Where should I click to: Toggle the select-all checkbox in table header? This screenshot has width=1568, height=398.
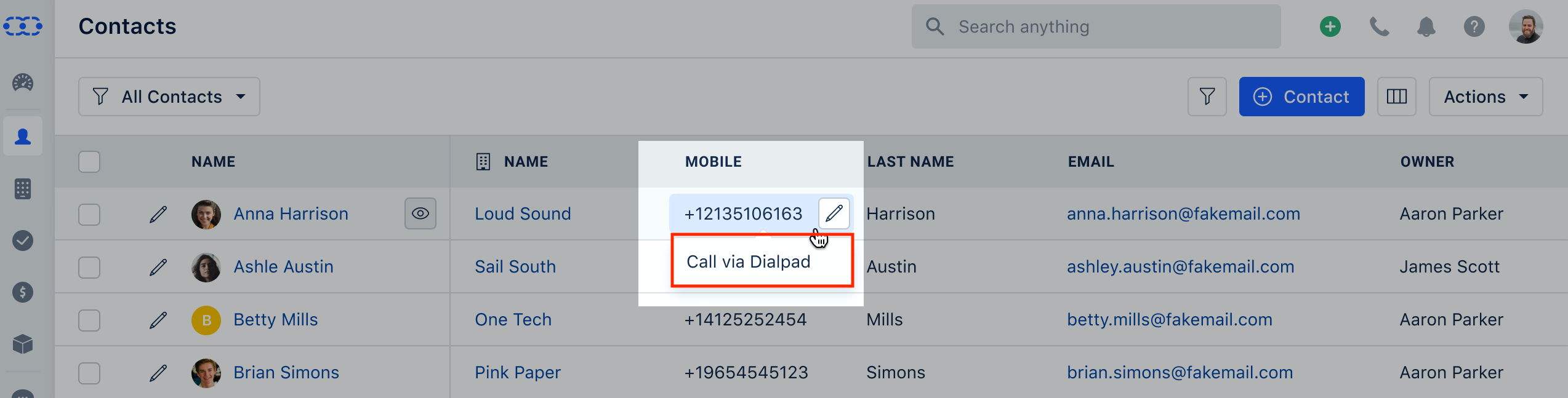coord(89,162)
